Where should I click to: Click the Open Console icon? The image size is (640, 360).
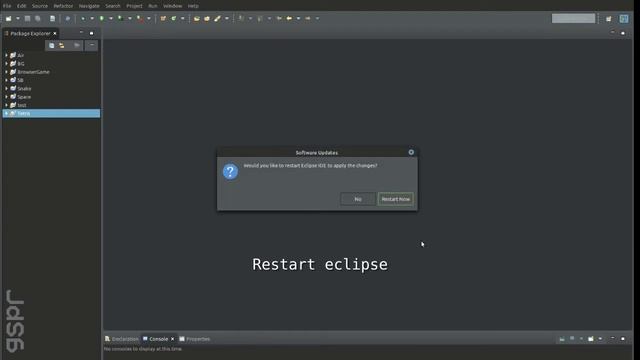[x=591, y=339]
